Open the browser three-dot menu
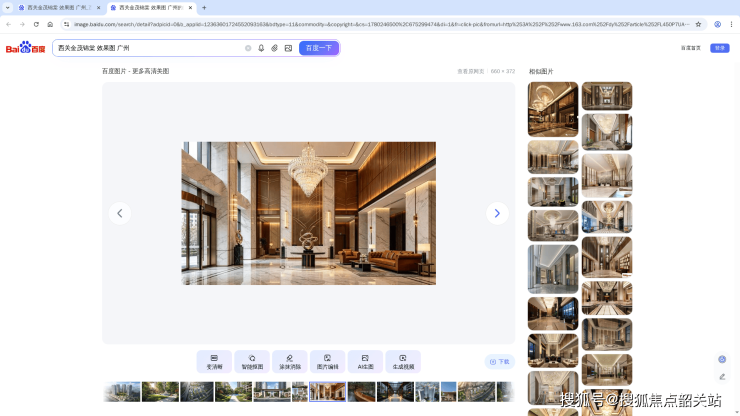The height and width of the screenshot is (416, 740). (732, 24)
